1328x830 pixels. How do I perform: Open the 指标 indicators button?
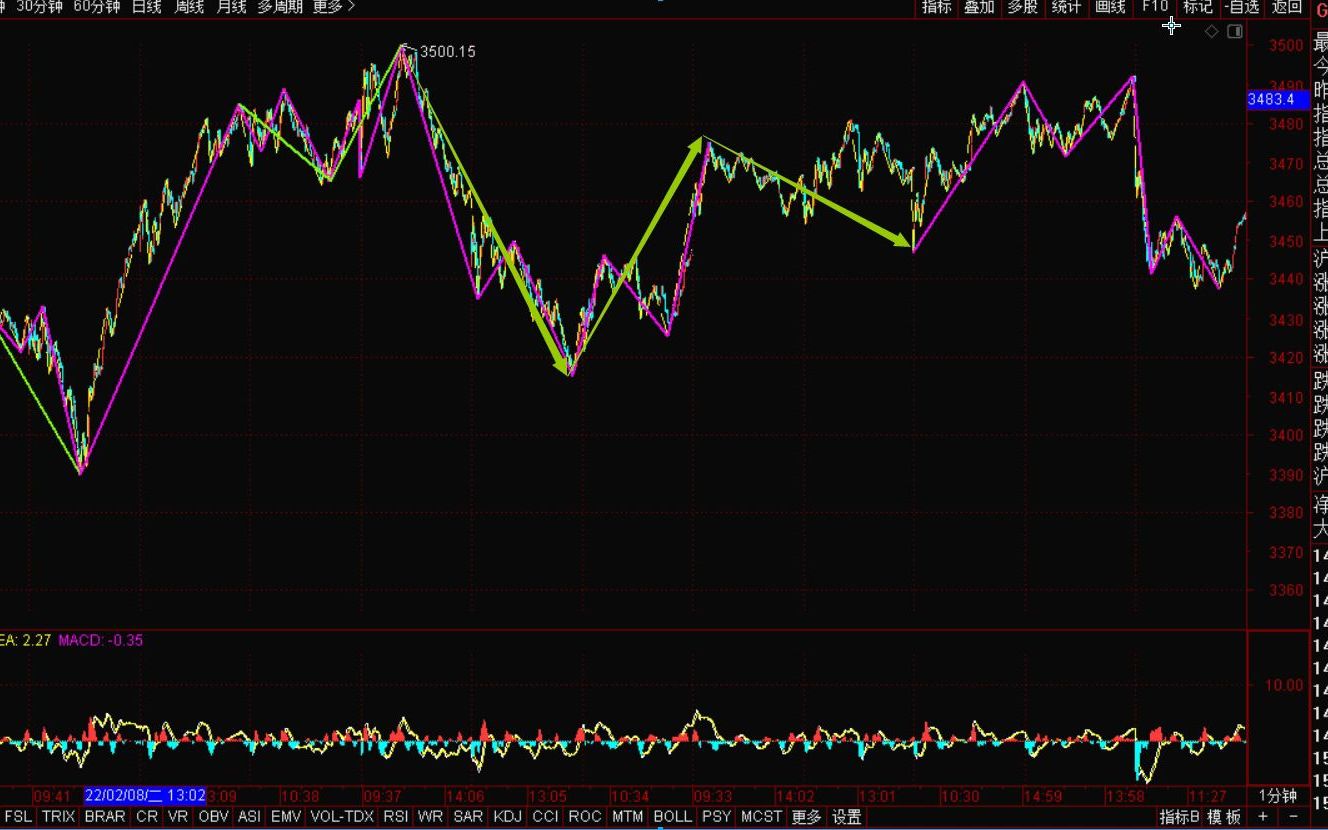[x=937, y=7]
